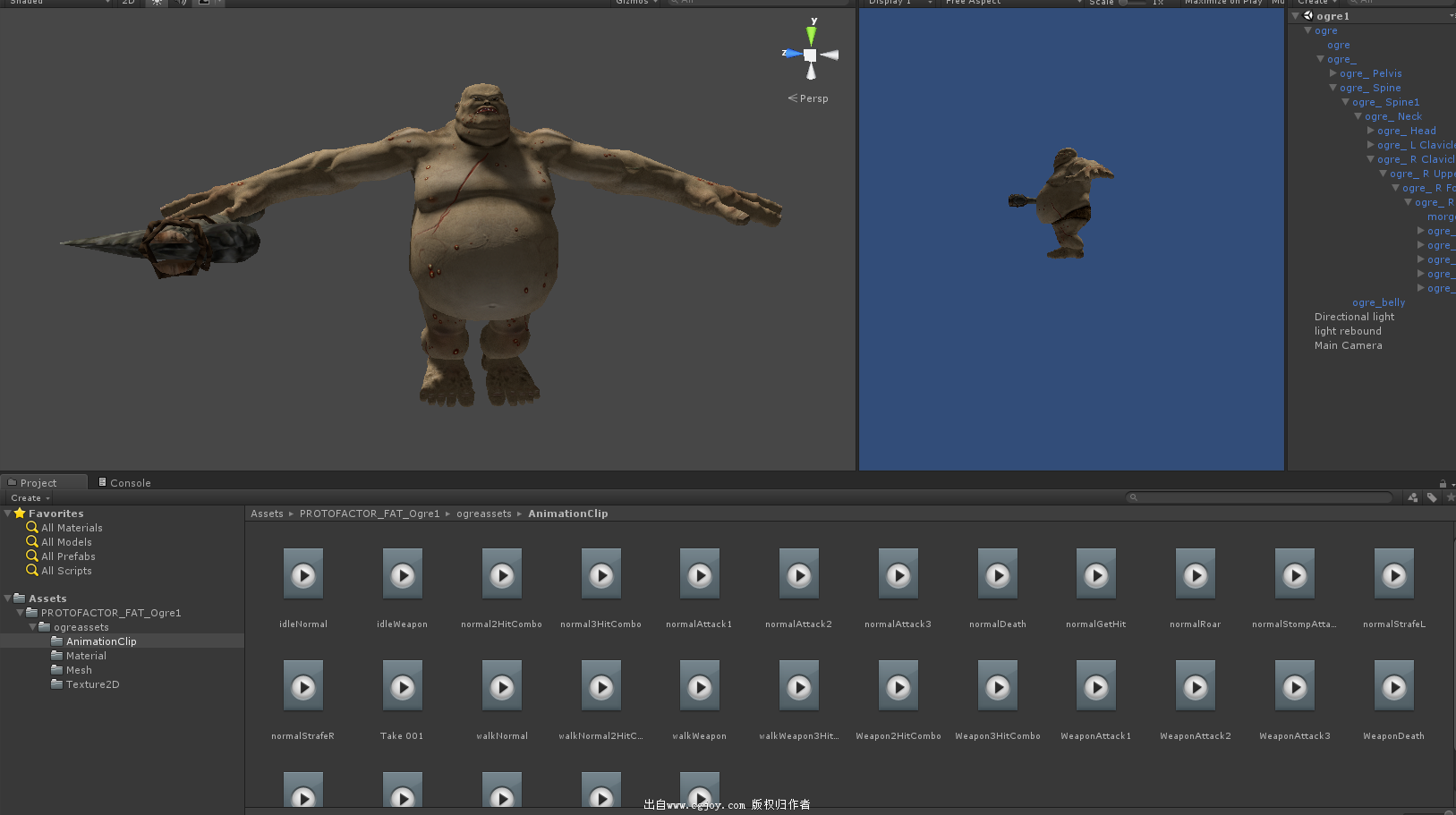This screenshot has width=1456, height=815.
Task: Select the normalDeath clip icon
Action: (x=998, y=573)
